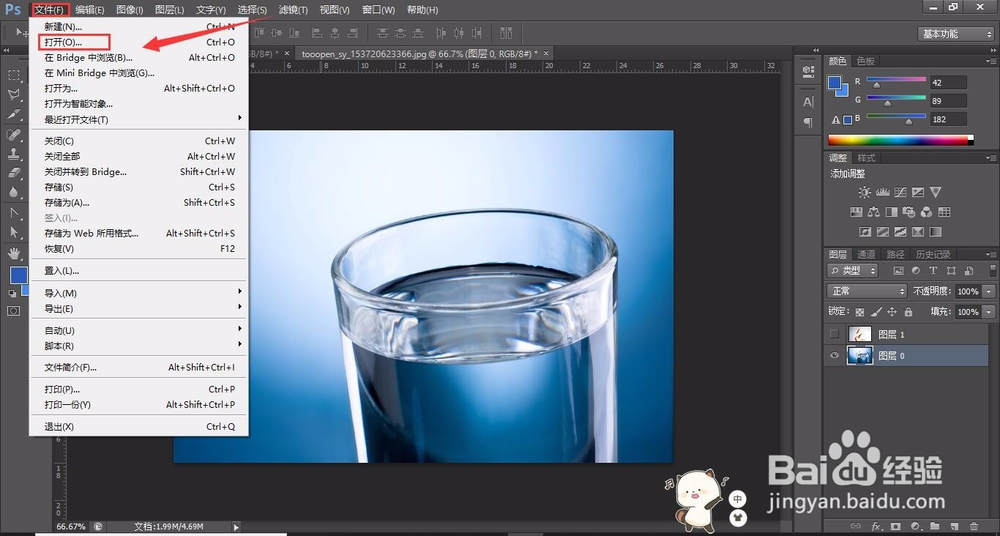Toggle pixel layer filter

pyautogui.click(x=899, y=271)
